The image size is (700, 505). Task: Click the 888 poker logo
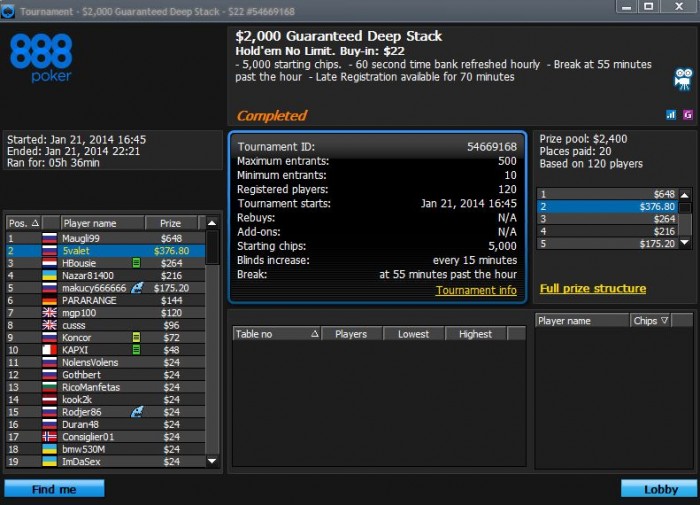[41, 58]
